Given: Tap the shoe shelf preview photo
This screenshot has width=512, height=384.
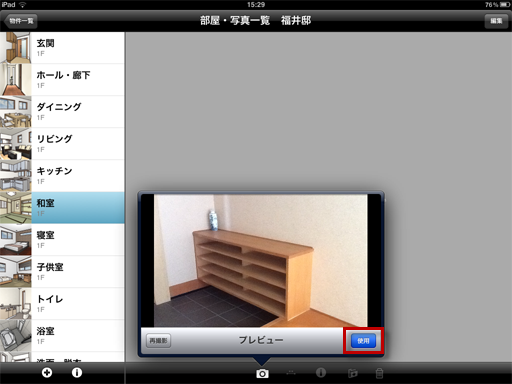Looking at the screenshot, I should click(x=261, y=261).
